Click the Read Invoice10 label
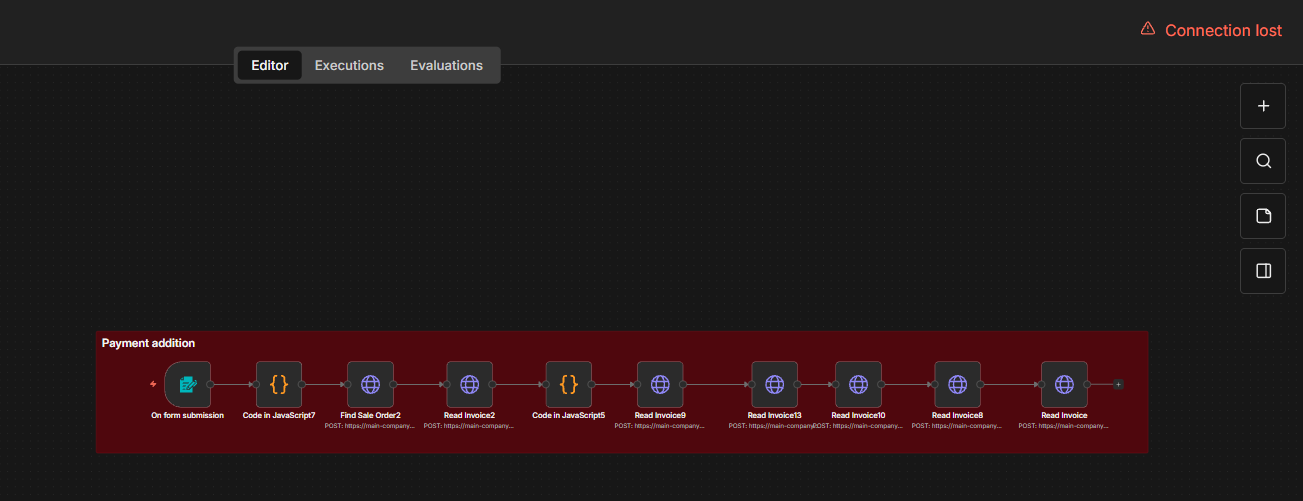The height and width of the screenshot is (501, 1303). coord(858,415)
